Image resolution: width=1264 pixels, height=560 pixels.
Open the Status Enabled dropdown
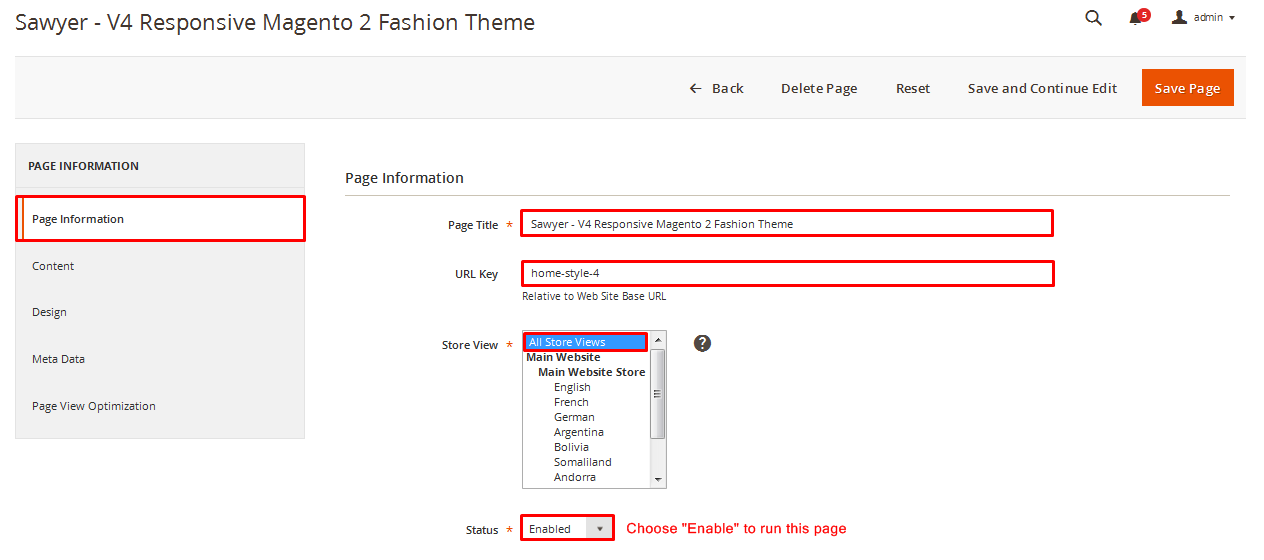(x=567, y=528)
